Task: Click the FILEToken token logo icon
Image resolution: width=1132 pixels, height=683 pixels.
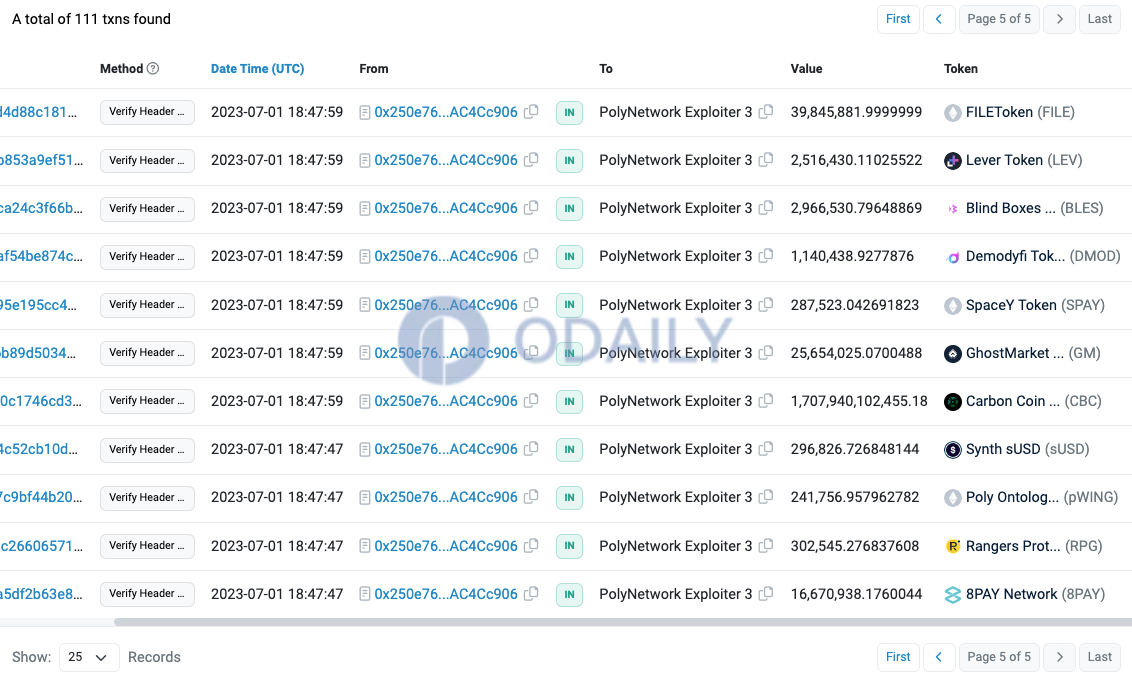Action: (x=953, y=113)
